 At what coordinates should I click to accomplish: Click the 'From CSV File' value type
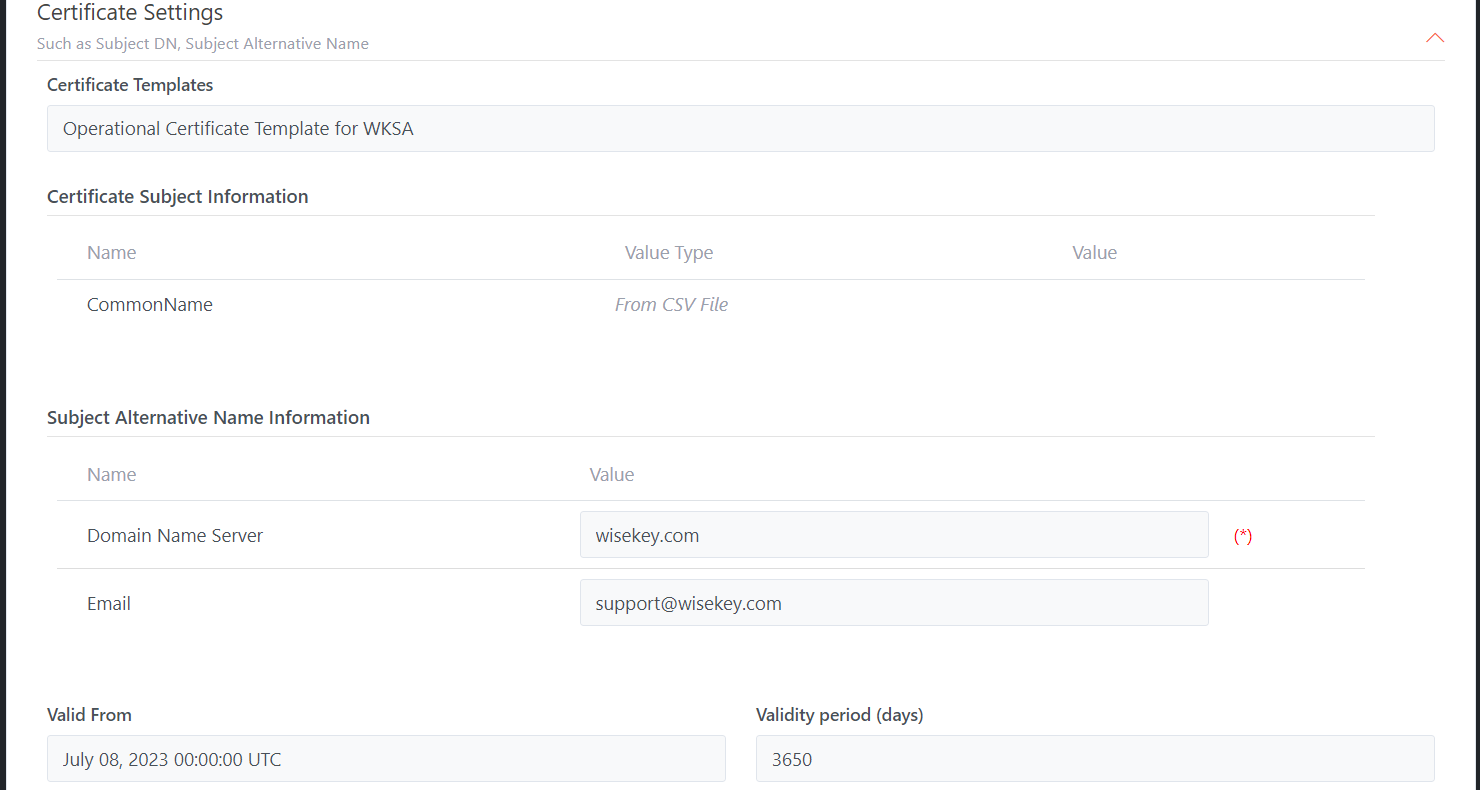click(x=671, y=305)
